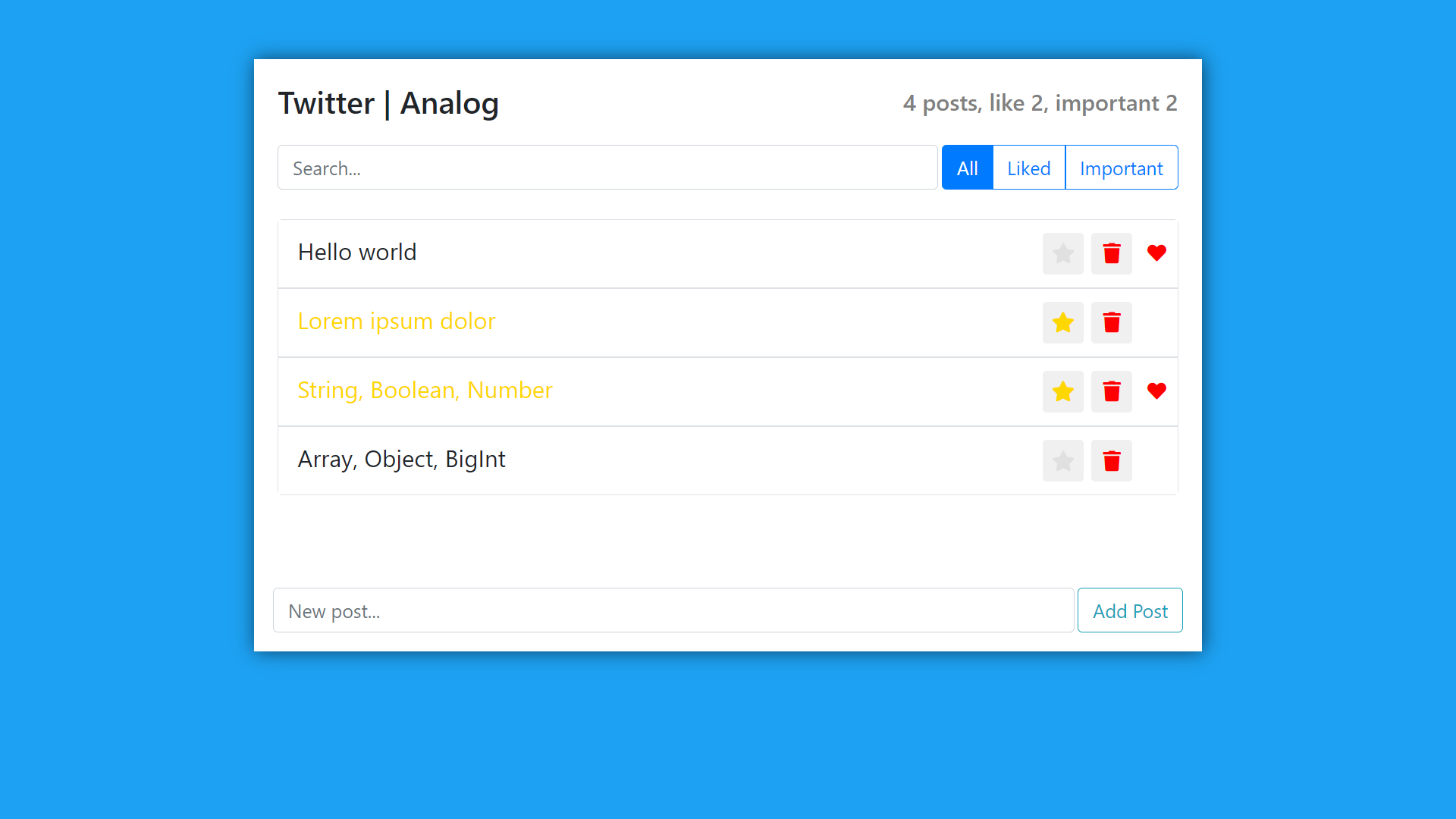Toggle the star on "Hello world" post
Viewport: 1456px width, 819px height.
pyautogui.click(x=1062, y=253)
